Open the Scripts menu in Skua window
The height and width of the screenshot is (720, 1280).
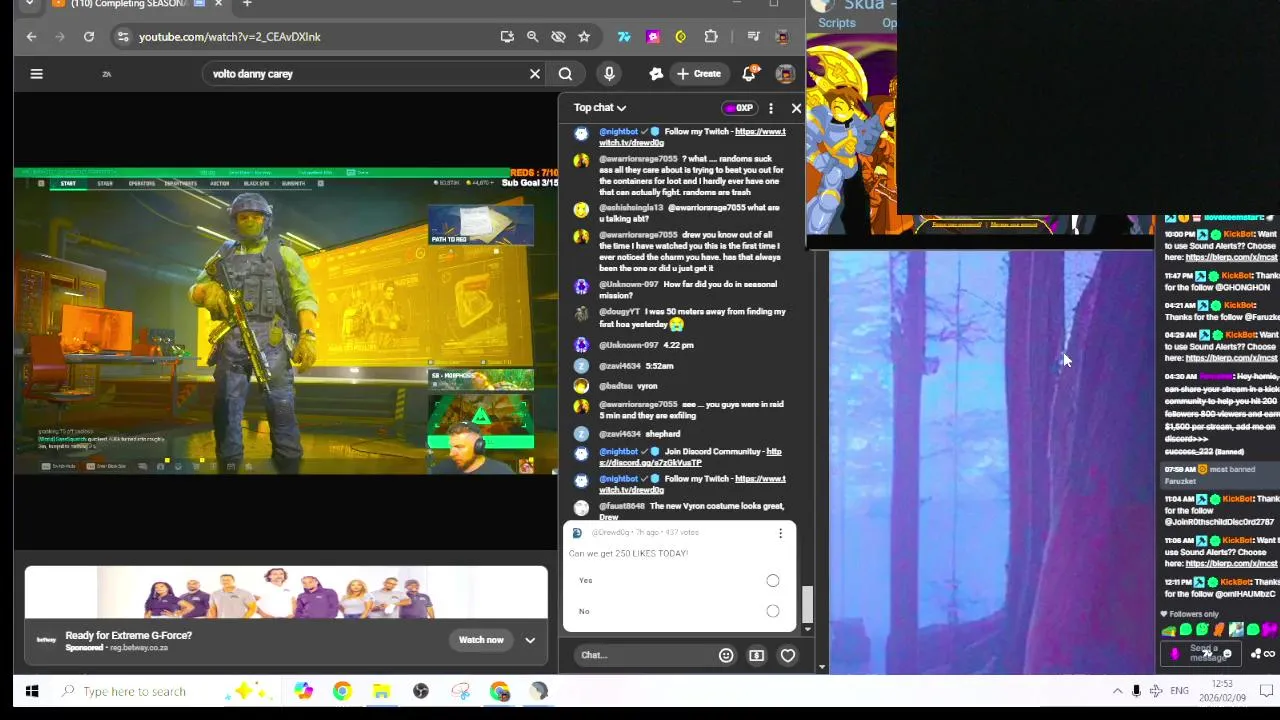tap(837, 23)
